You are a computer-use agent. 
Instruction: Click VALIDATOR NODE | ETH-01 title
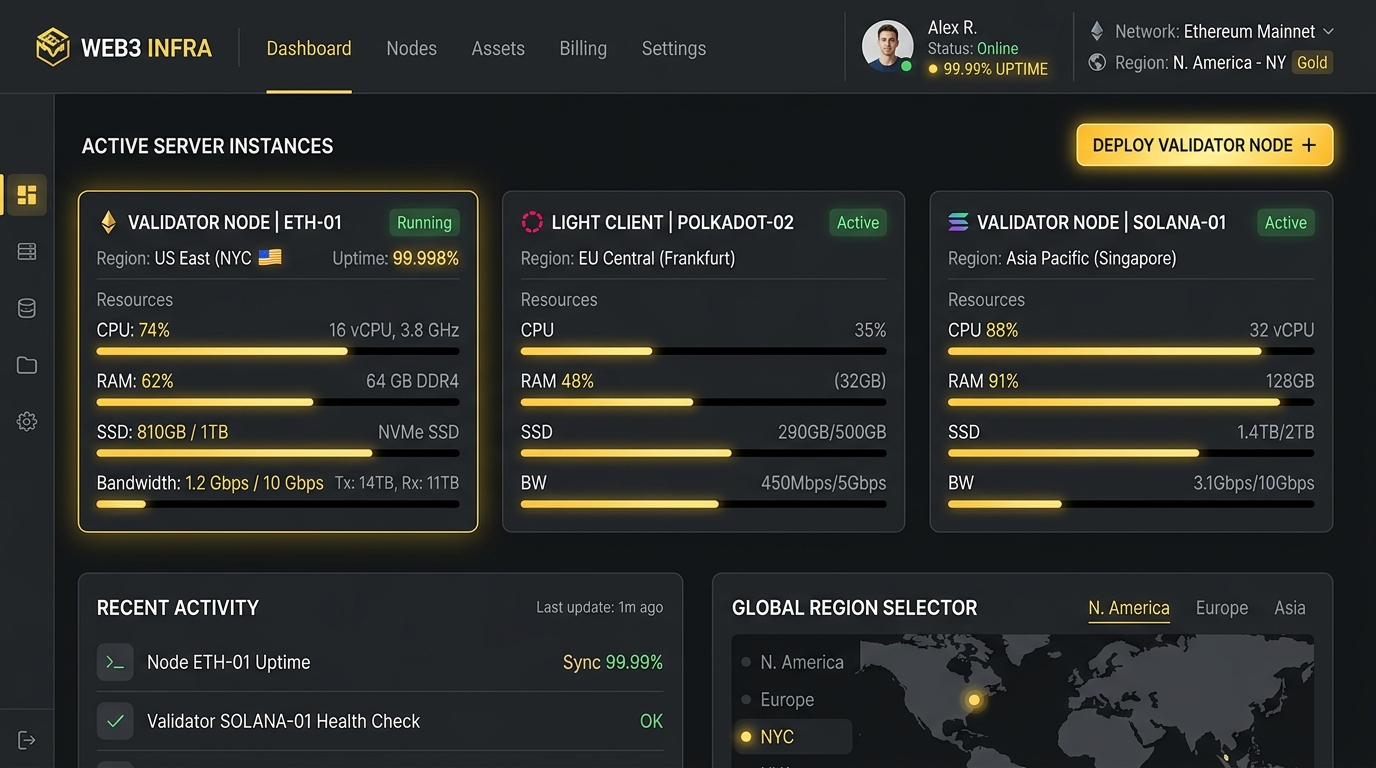(x=235, y=222)
